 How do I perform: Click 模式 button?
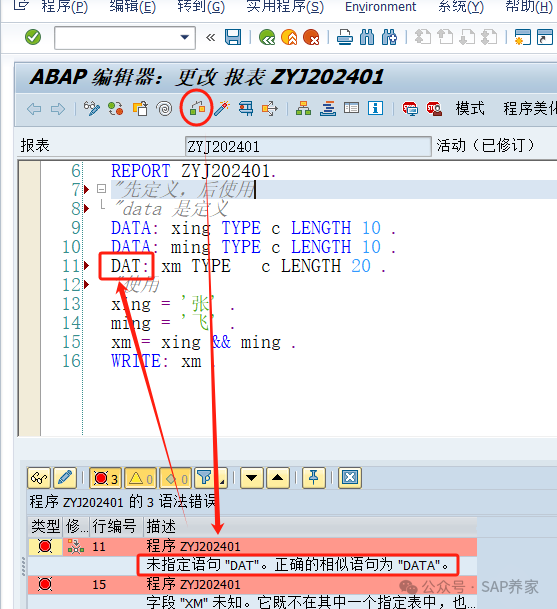tap(470, 108)
